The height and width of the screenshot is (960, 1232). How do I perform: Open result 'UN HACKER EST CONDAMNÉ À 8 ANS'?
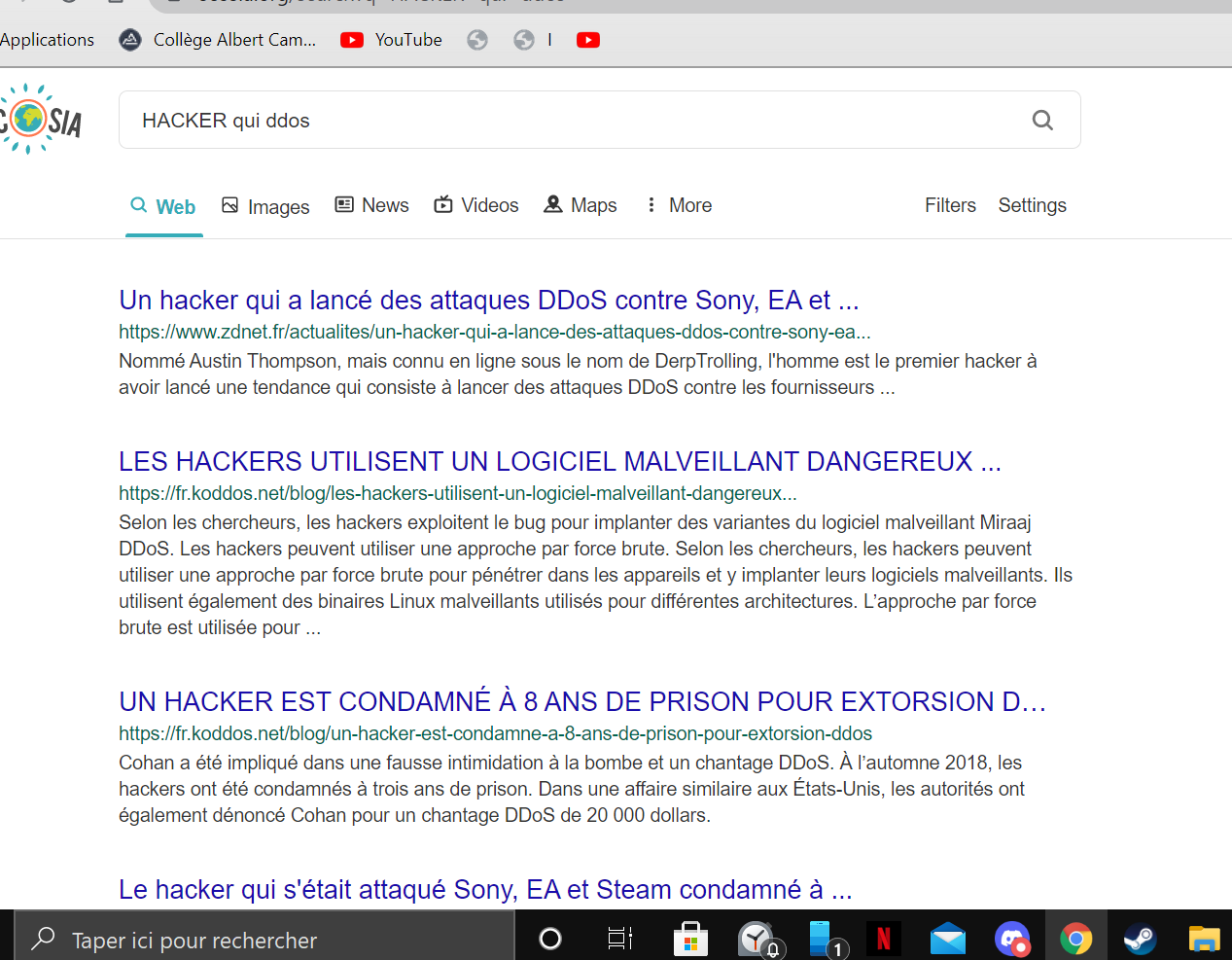[x=582, y=701]
